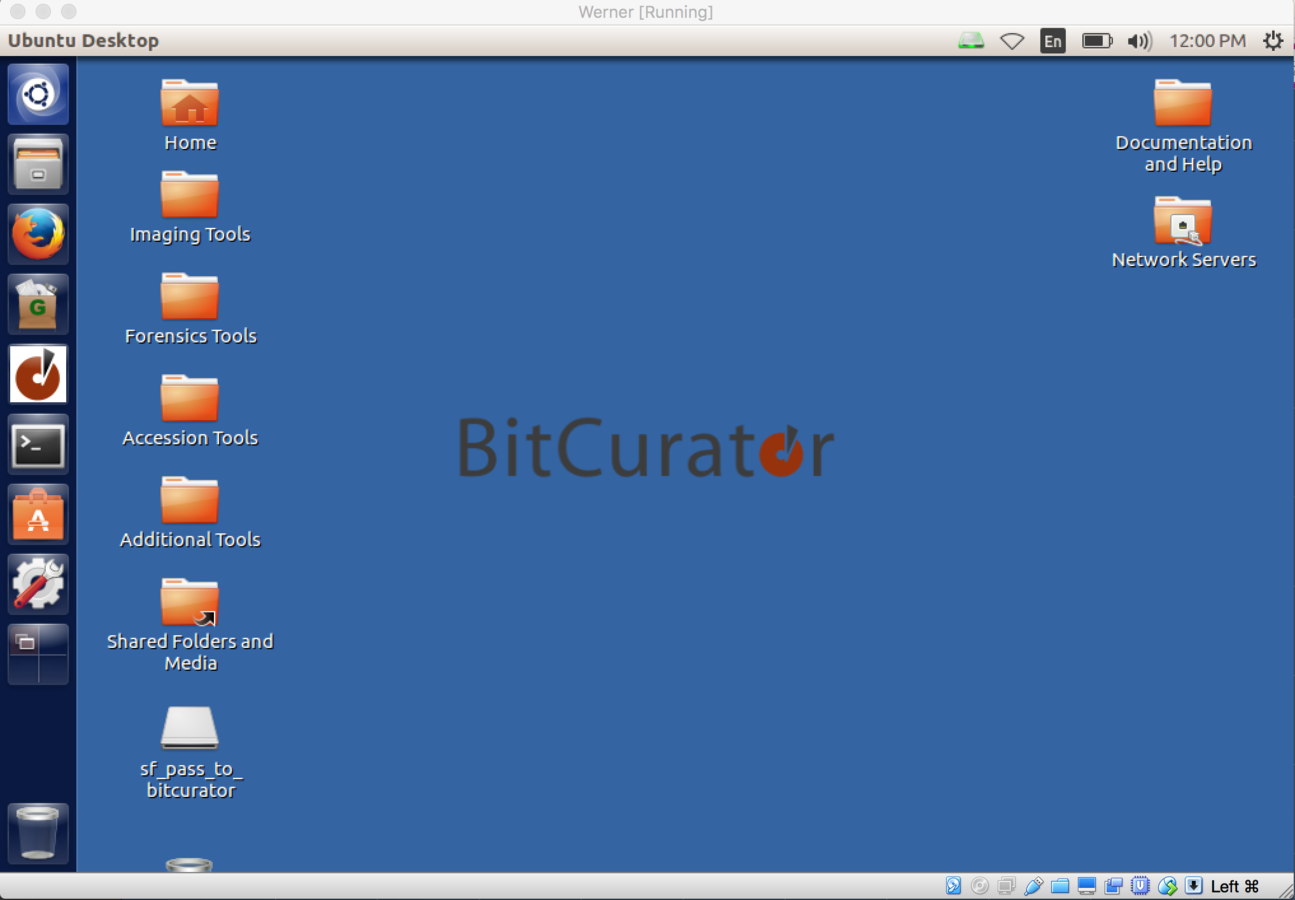Open the Terminal from the launcher
Viewport: 1295px width, 900px height.
click(x=38, y=444)
